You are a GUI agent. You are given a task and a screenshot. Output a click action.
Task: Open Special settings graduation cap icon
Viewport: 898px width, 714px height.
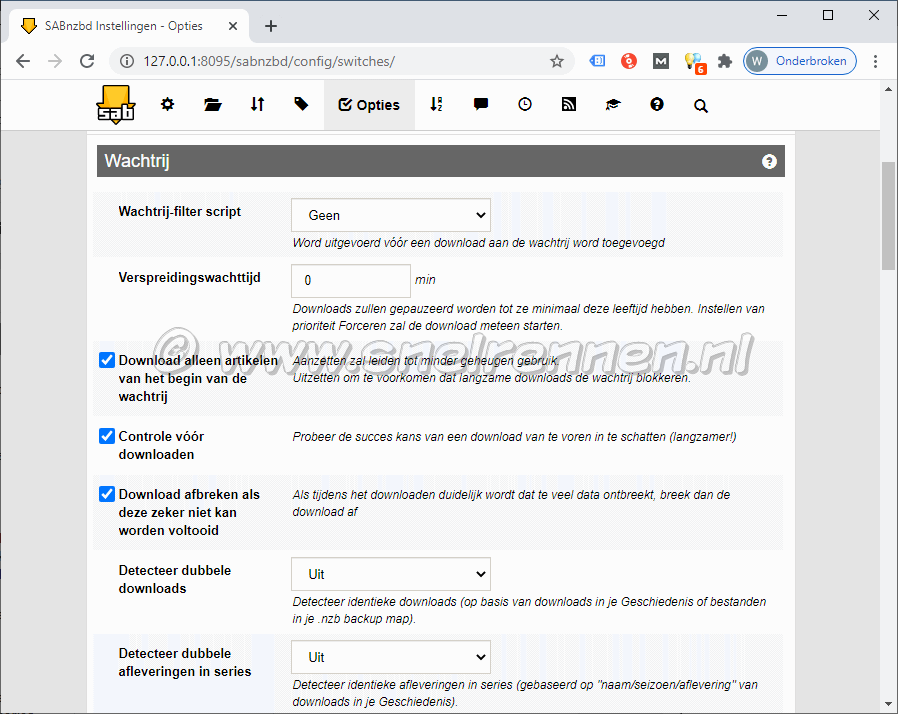pos(613,104)
